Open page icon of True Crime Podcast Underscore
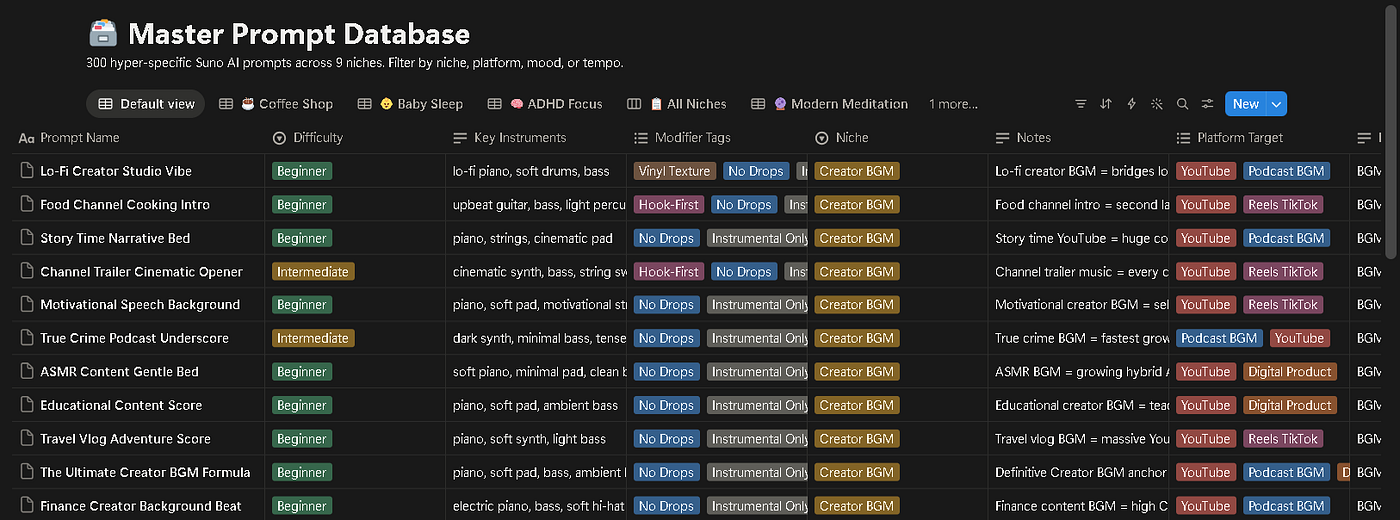The width and height of the screenshot is (1400, 520). pyautogui.click(x=27, y=338)
